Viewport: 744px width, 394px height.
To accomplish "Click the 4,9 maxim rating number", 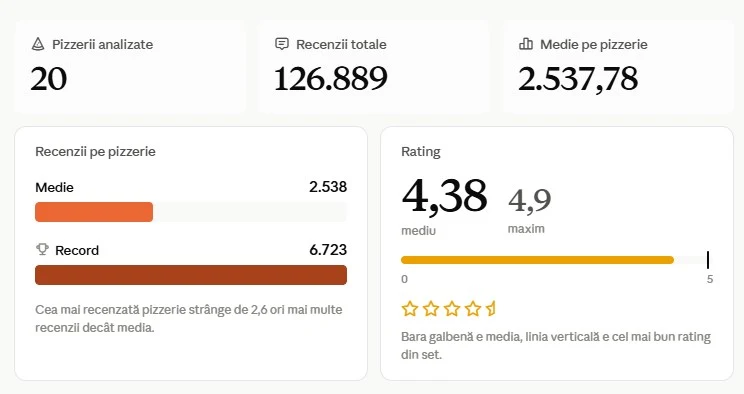I will [x=530, y=200].
